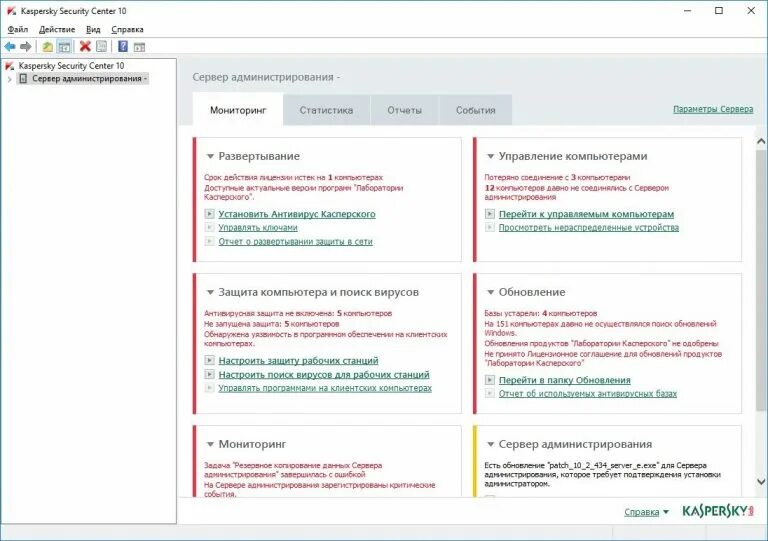Image resolution: width=768 pixels, height=541 pixels.
Task: Open Настроить поиск вирусов для рабочих станций link
Action: coord(324,375)
